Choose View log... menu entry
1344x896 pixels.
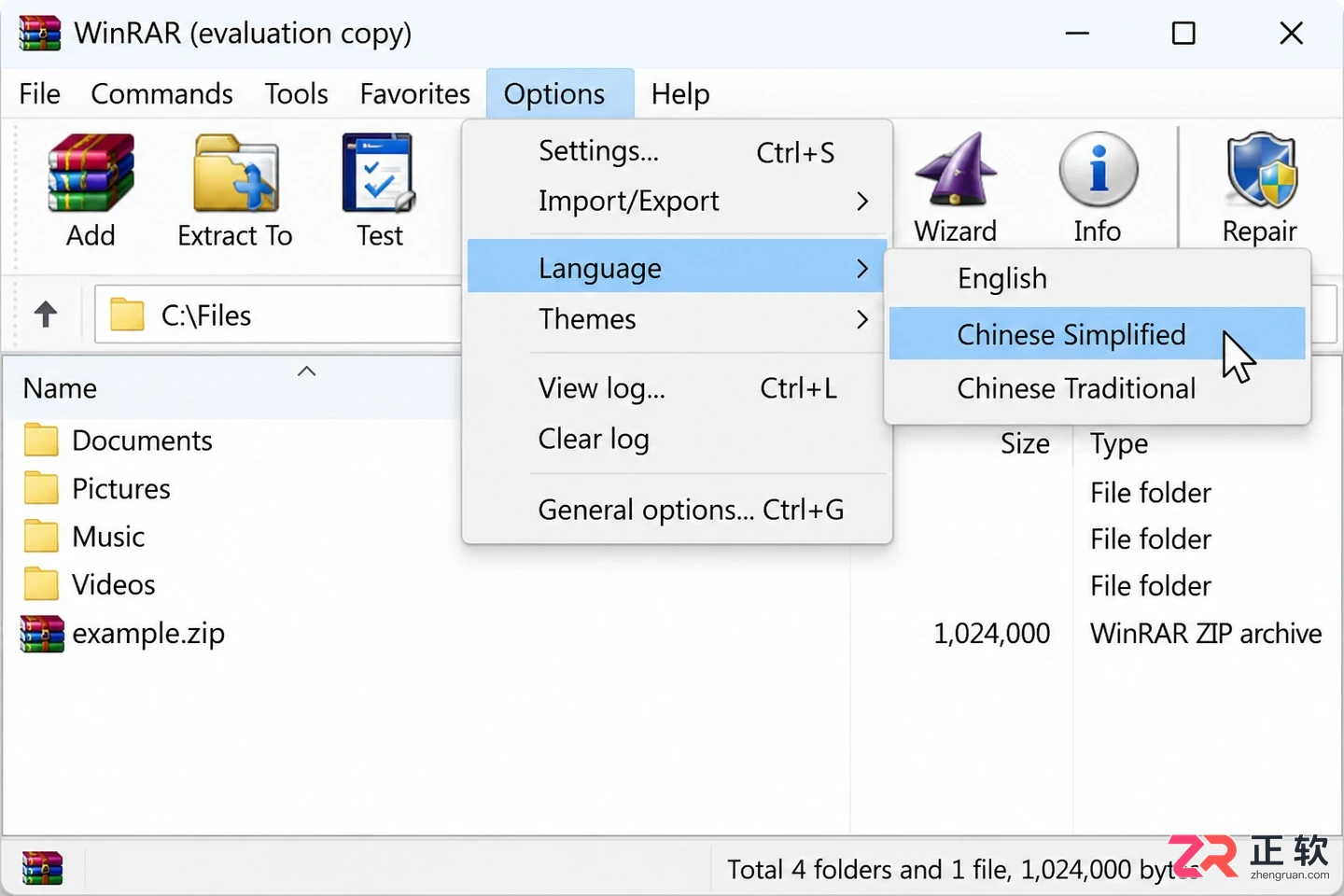677,387
